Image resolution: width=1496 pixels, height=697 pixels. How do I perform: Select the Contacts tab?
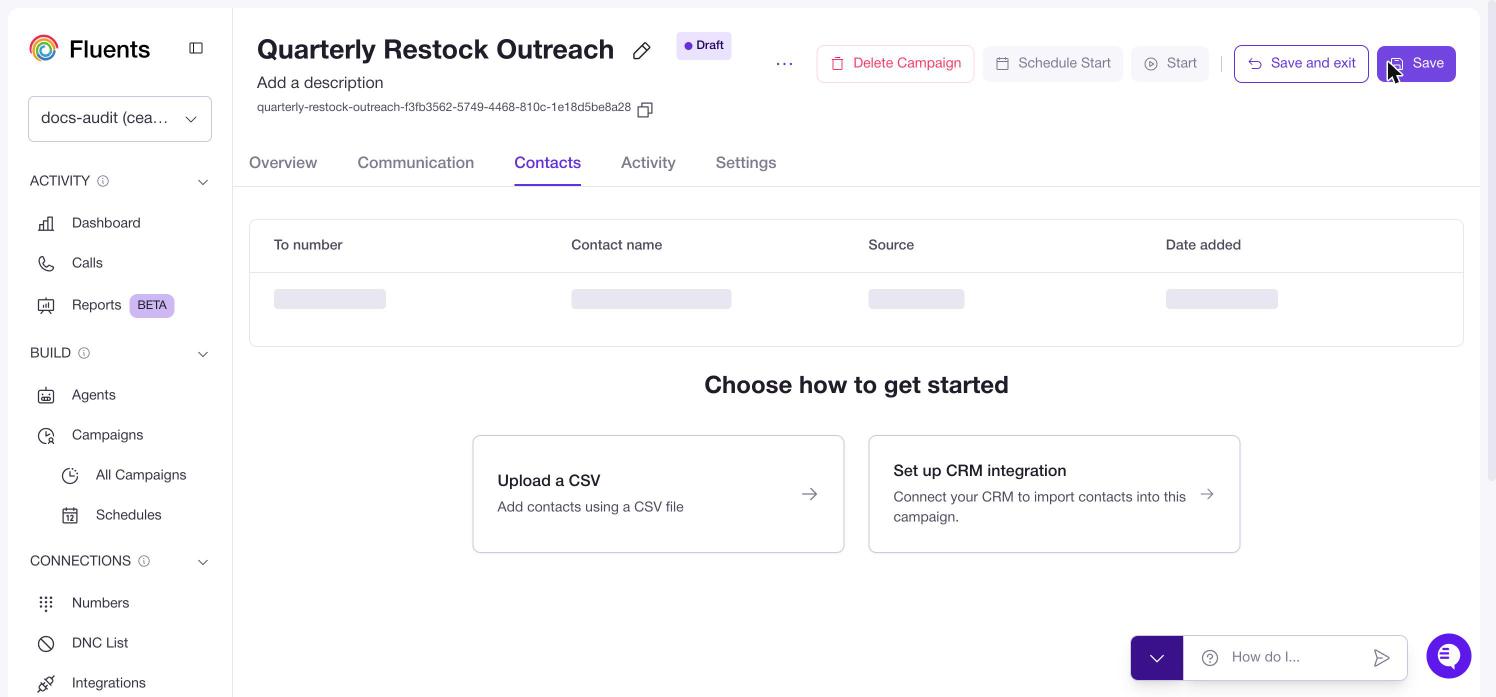point(547,162)
